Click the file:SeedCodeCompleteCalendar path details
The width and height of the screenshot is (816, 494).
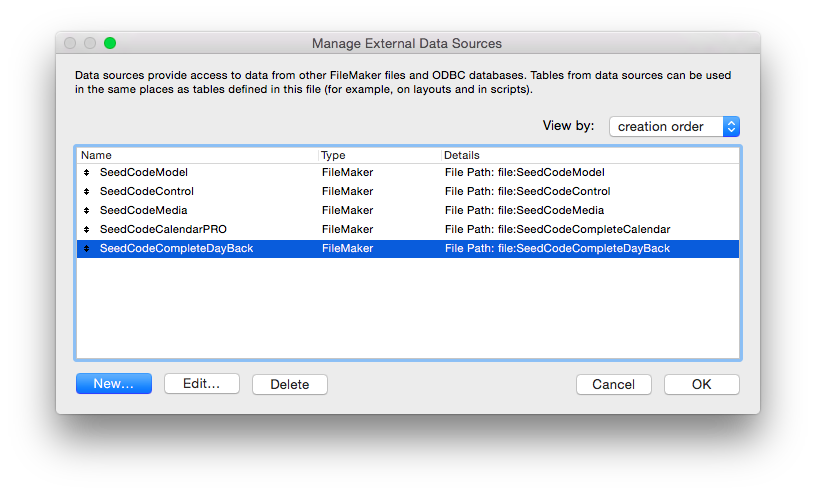(557, 229)
